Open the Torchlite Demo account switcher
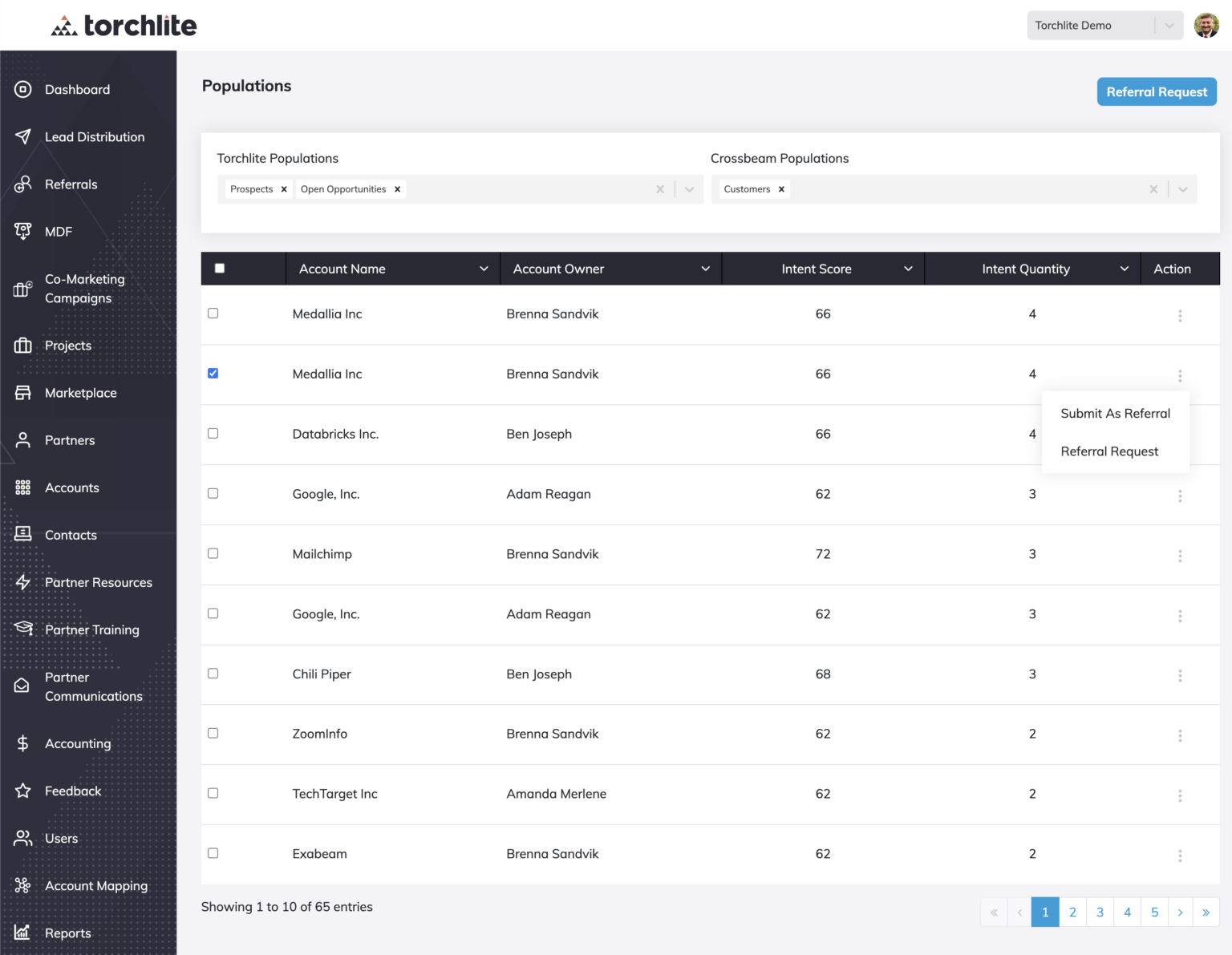1232x955 pixels. (1105, 25)
